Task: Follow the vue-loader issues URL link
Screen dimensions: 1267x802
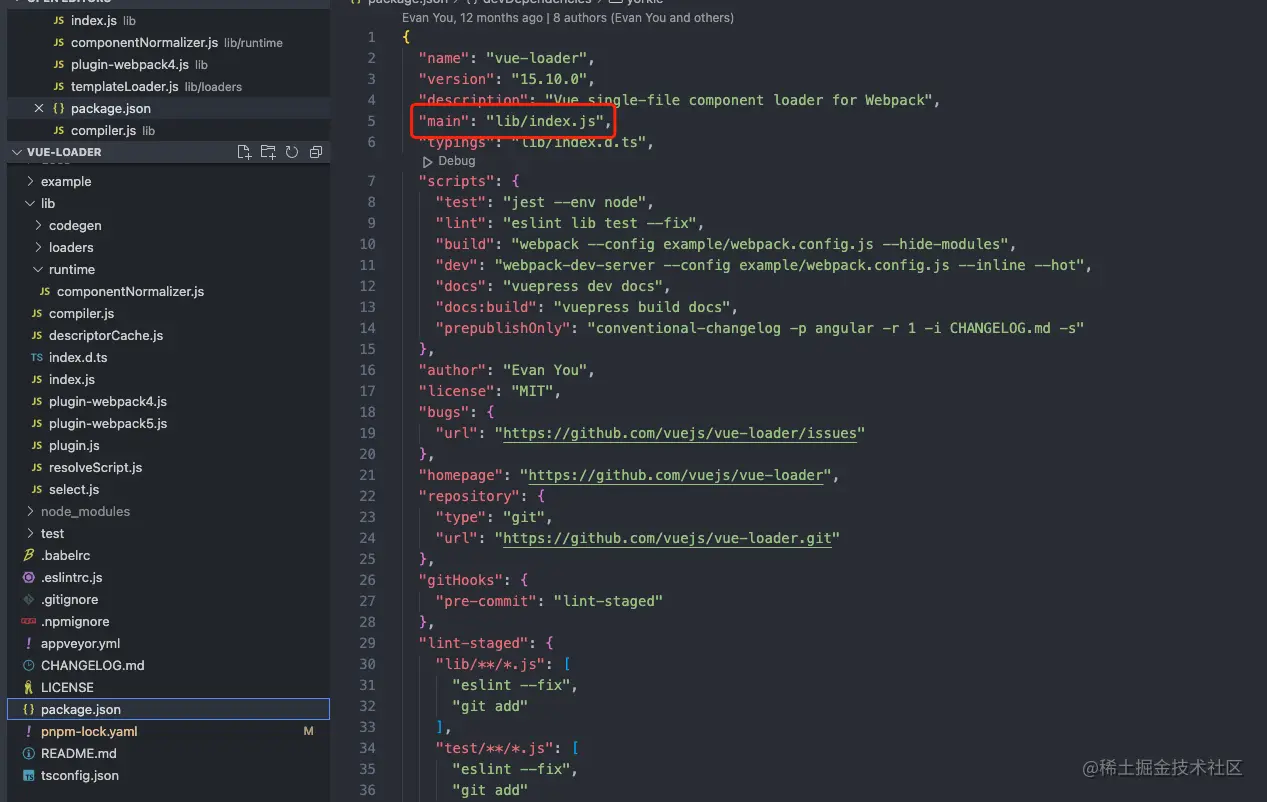Action: pos(679,433)
